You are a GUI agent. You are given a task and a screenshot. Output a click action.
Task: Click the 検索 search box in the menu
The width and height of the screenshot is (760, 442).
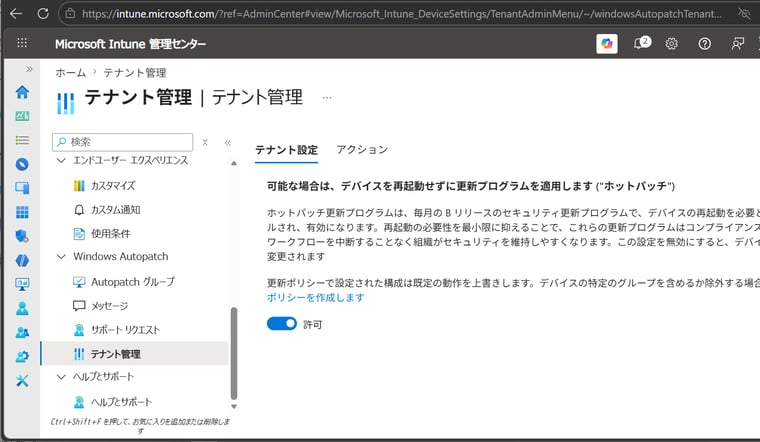pos(123,142)
